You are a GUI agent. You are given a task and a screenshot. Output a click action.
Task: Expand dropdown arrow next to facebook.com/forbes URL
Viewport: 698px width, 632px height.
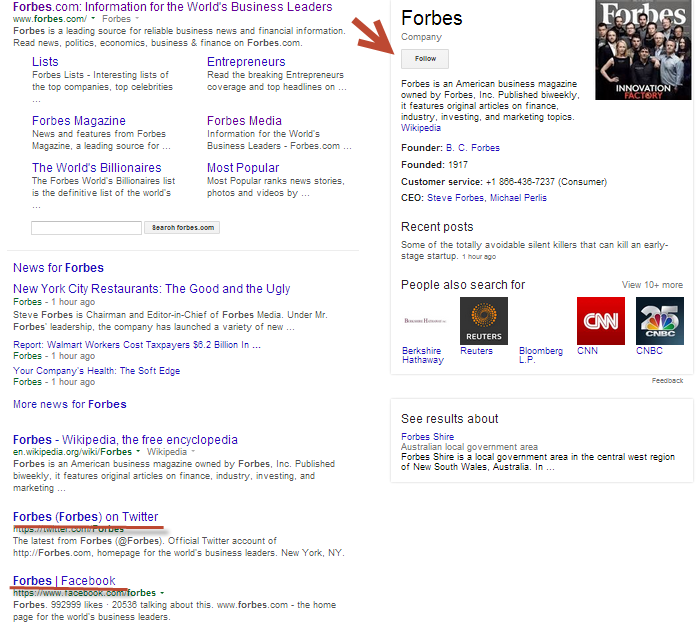[x=162, y=593]
